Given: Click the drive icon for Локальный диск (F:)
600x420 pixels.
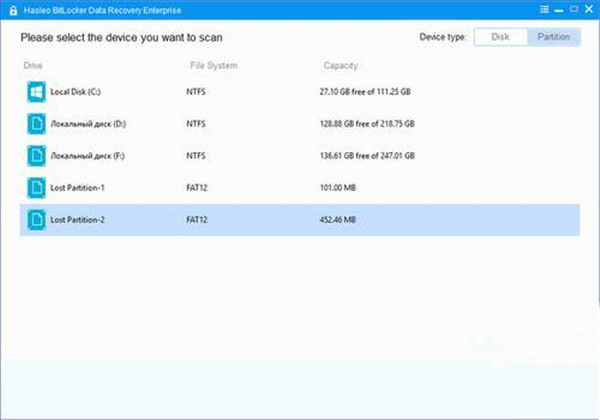Looking at the screenshot, I should [36, 156].
